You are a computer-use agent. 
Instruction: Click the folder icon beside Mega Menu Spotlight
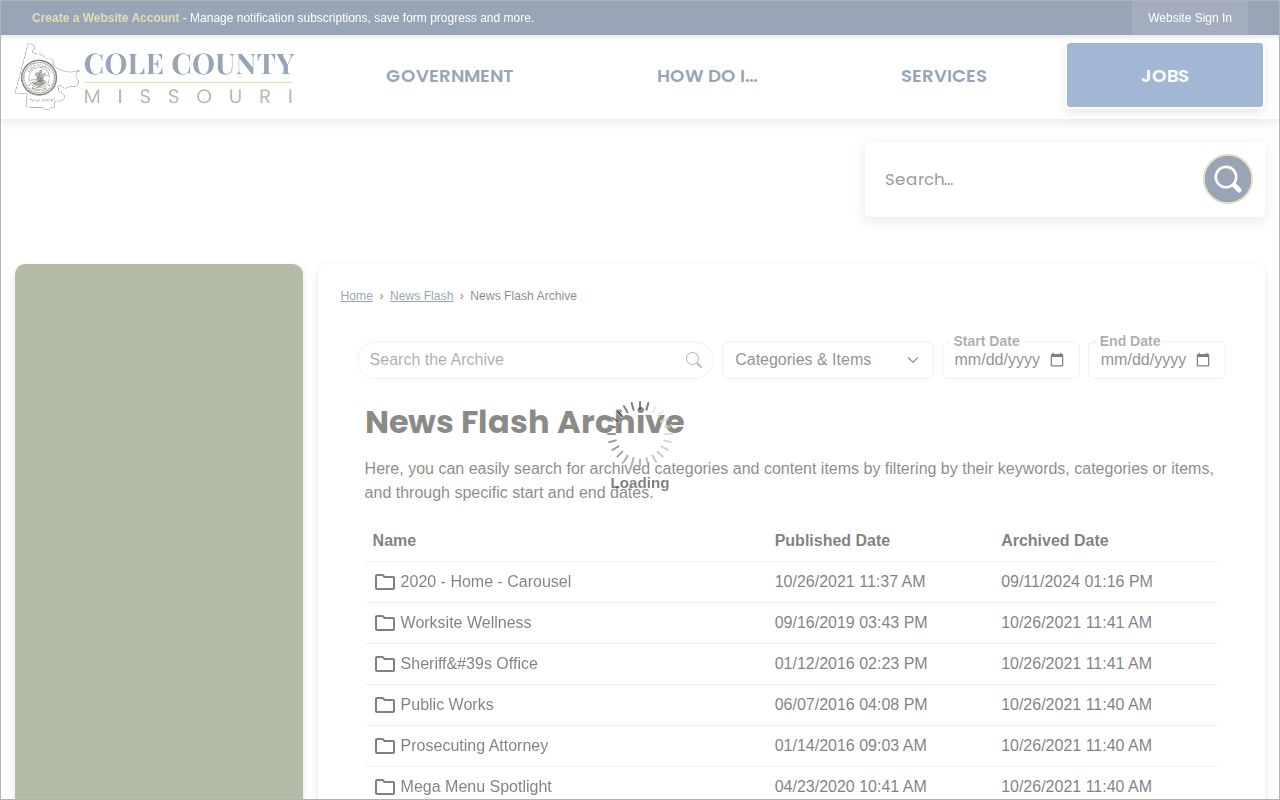click(385, 787)
